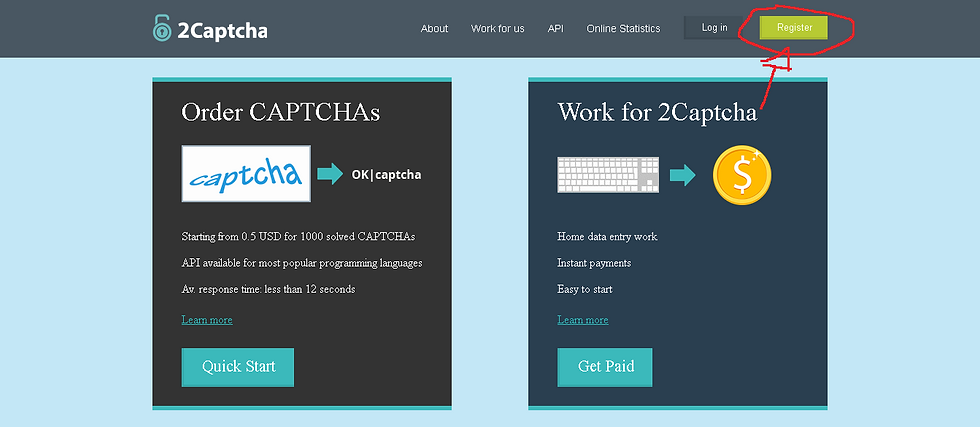The width and height of the screenshot is (980, 427).
Task: Click the OK|captcha result text
Action: [386, 175]
